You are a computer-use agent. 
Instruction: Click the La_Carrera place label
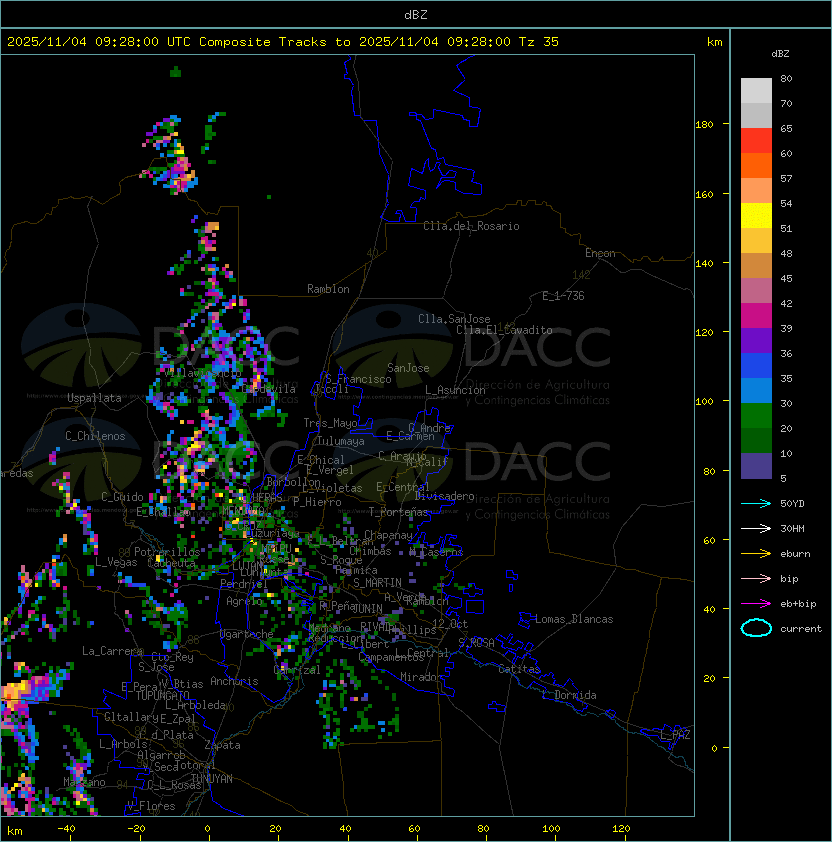pyautogui.click(x=112, y=651)
